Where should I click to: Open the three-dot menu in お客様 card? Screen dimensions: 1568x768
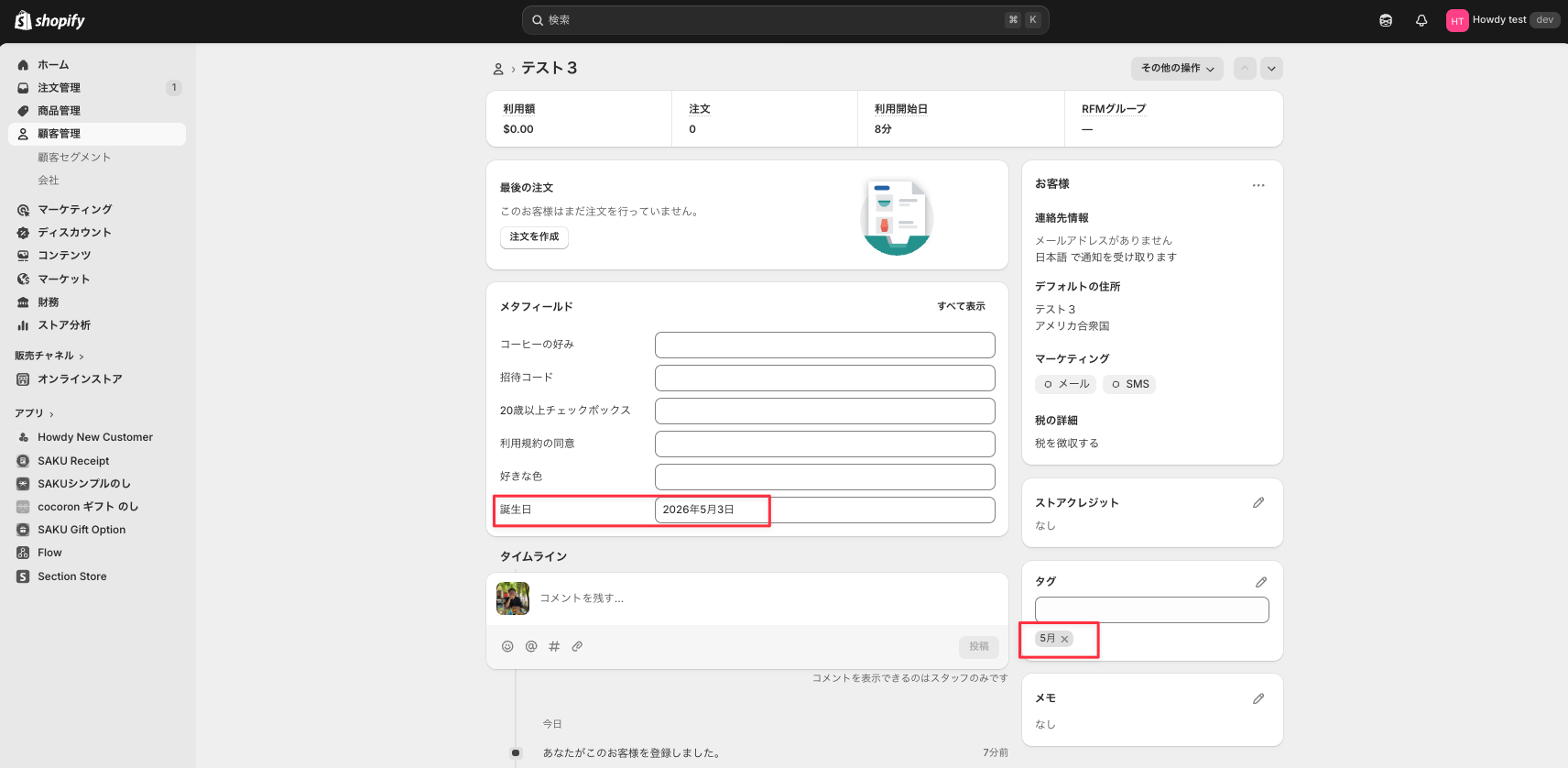[1258, 185]
